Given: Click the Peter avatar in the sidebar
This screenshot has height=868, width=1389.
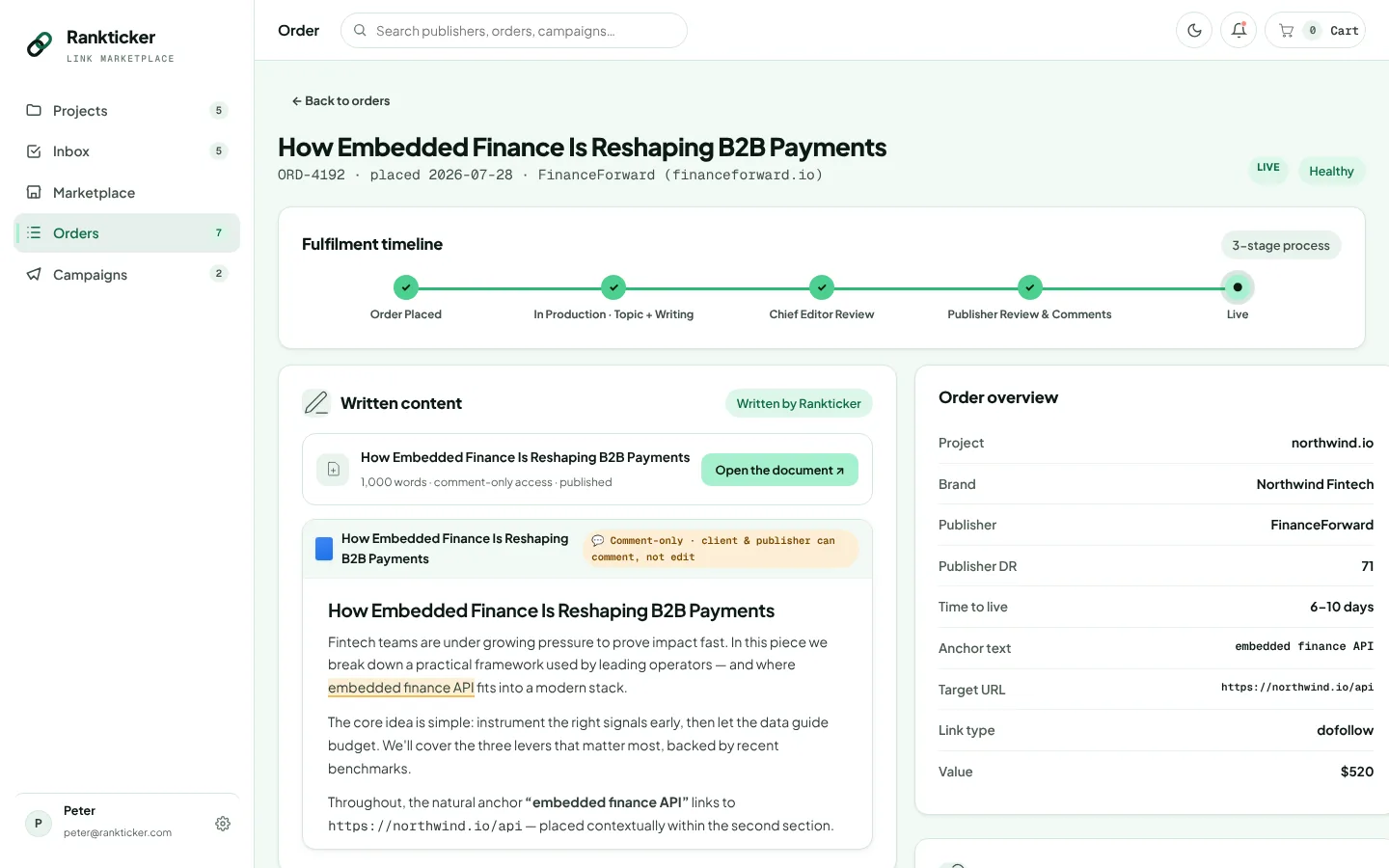Looking at the screenshot, I should (39, 824).
